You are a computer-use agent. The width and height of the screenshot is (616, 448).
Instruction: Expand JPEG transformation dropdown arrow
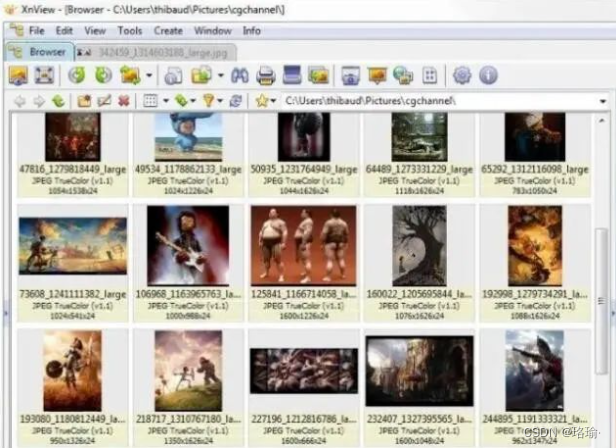(149, 75)
